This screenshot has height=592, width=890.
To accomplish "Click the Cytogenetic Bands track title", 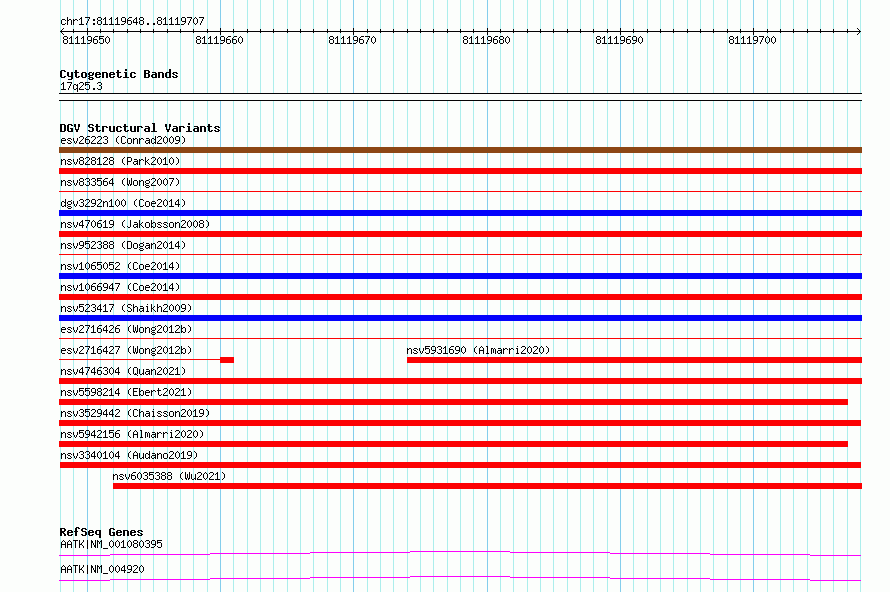I will (x=119, y=74).
